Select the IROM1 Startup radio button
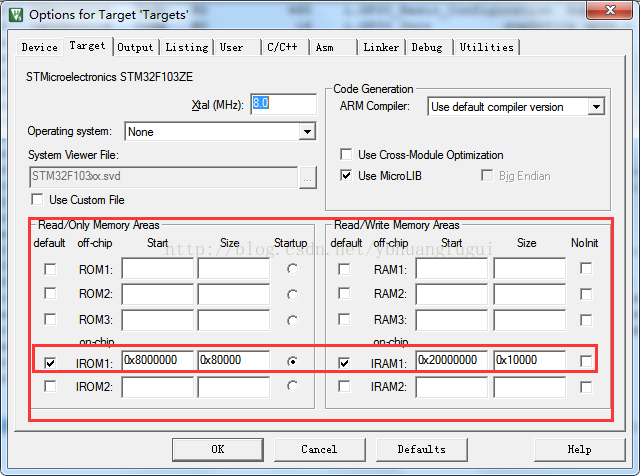The width and height of the screenshot is (640, 476). point(292,361)
